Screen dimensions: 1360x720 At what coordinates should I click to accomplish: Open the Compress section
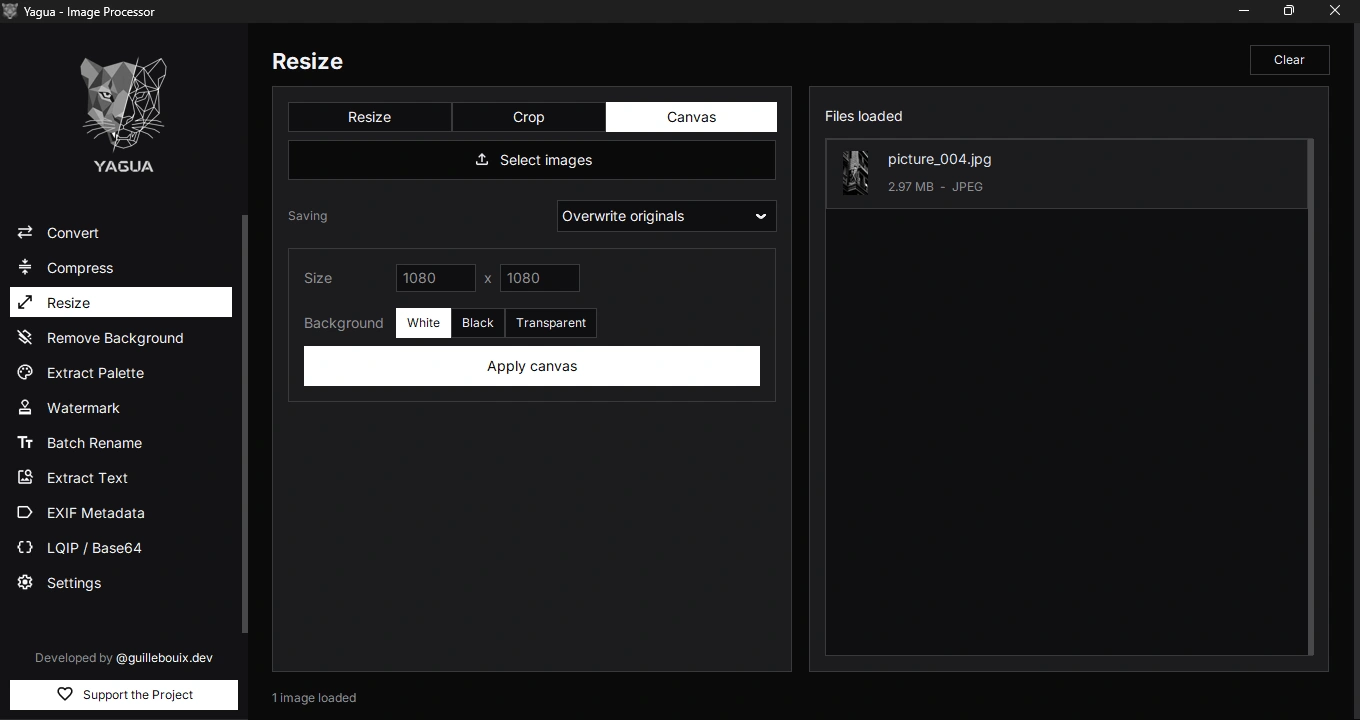coord(121,267)
